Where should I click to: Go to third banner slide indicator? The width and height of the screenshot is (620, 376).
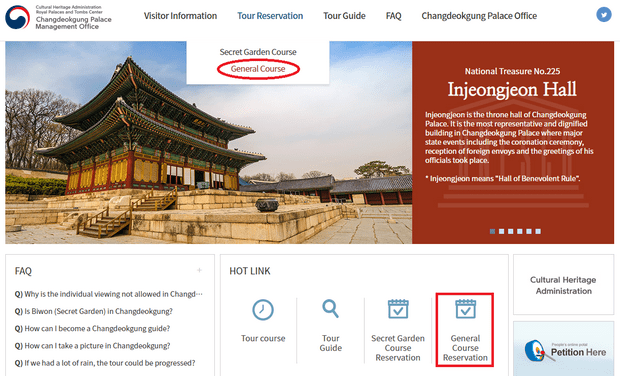click(510, 231)
